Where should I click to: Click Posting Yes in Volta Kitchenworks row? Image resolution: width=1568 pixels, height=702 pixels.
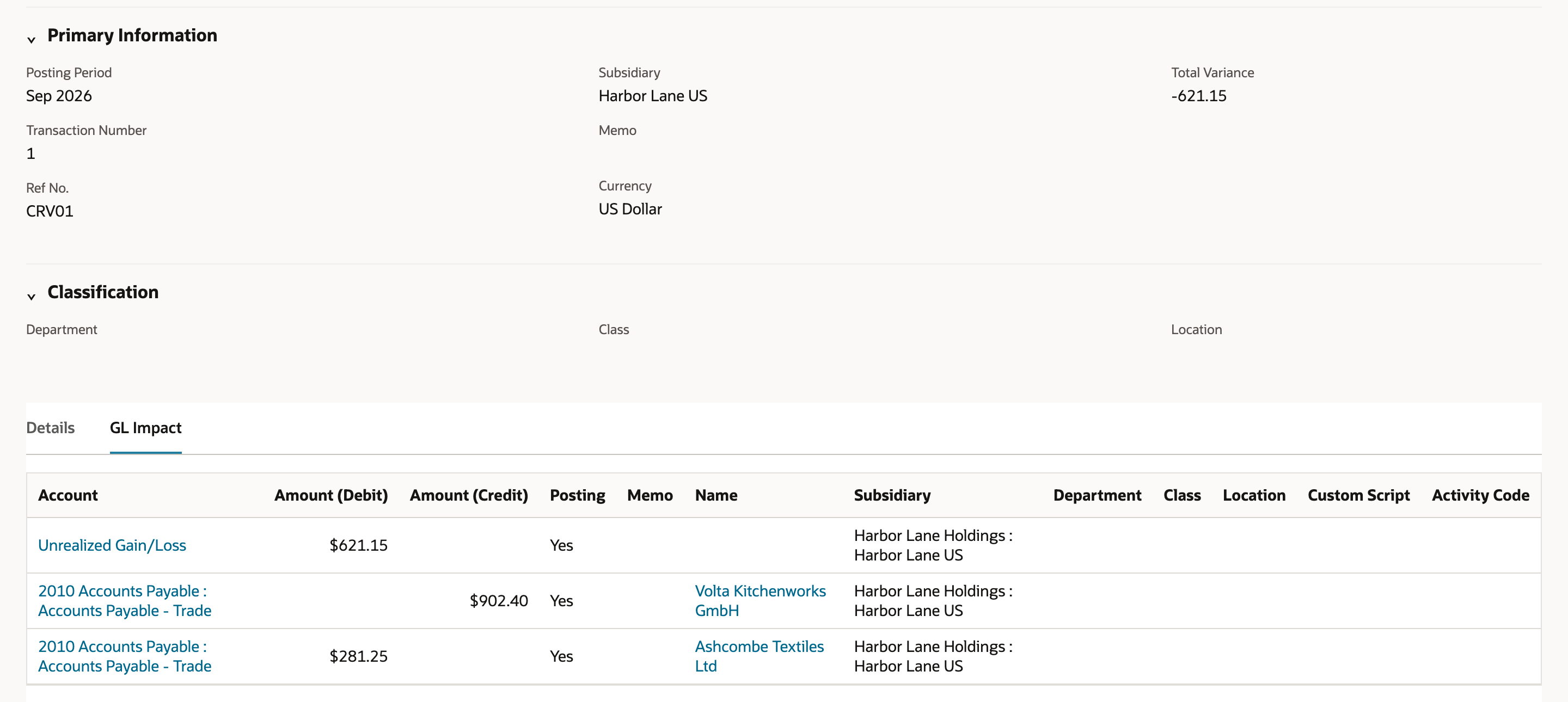561,600
